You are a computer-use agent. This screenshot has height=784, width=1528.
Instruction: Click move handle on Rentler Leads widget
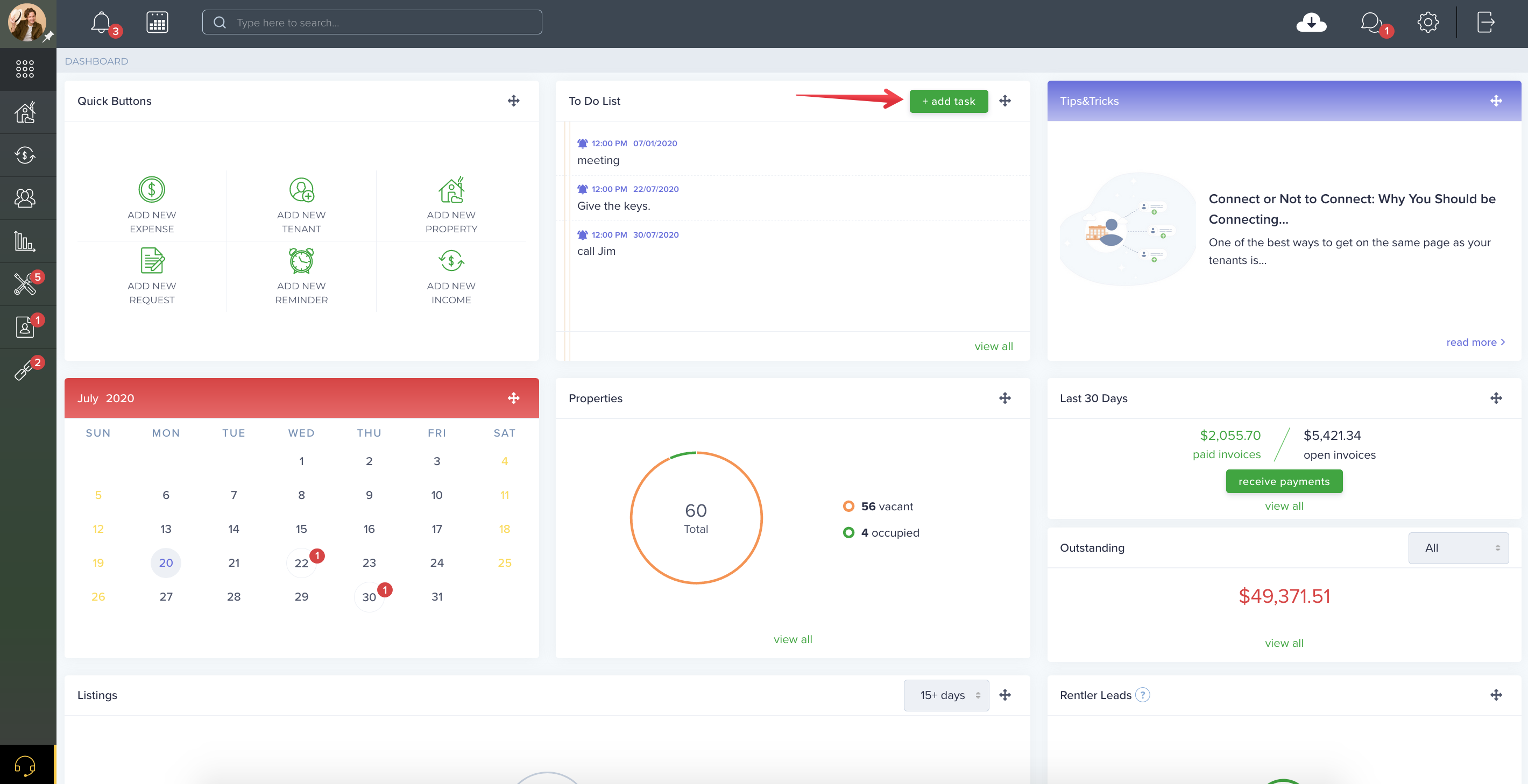coord(1496,695)
